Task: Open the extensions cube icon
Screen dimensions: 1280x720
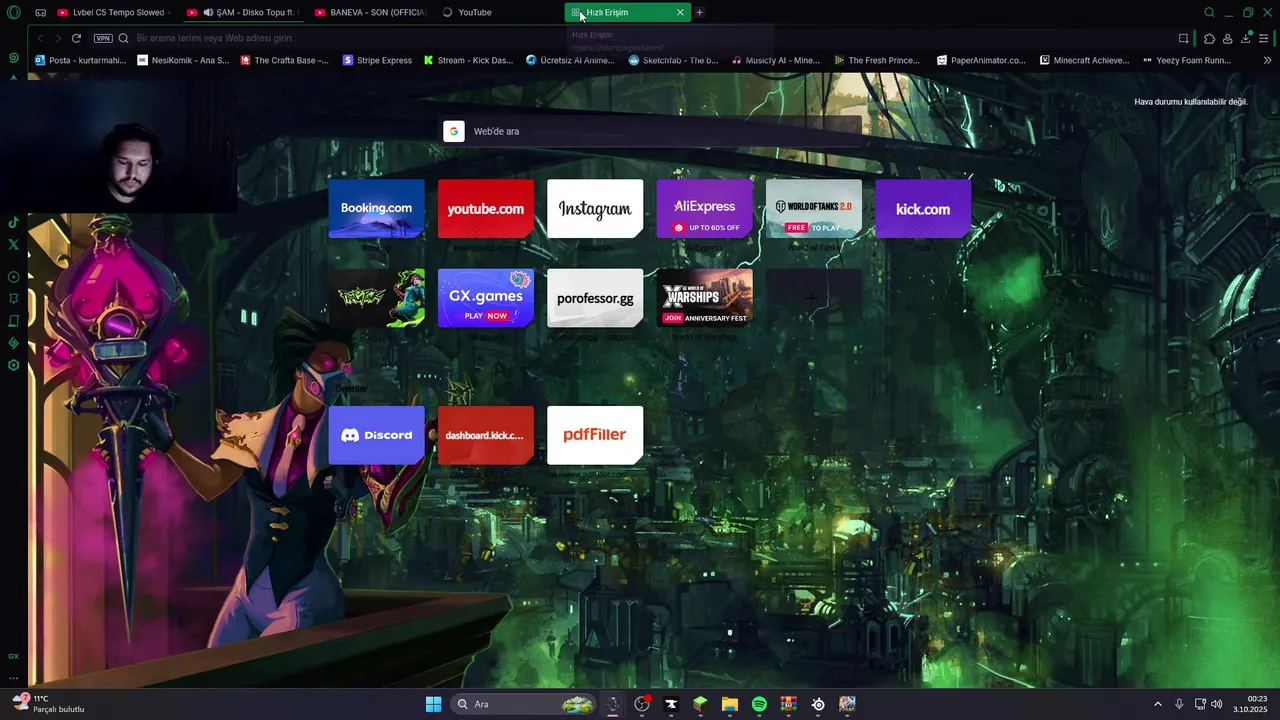Action: click(1209, 38)
